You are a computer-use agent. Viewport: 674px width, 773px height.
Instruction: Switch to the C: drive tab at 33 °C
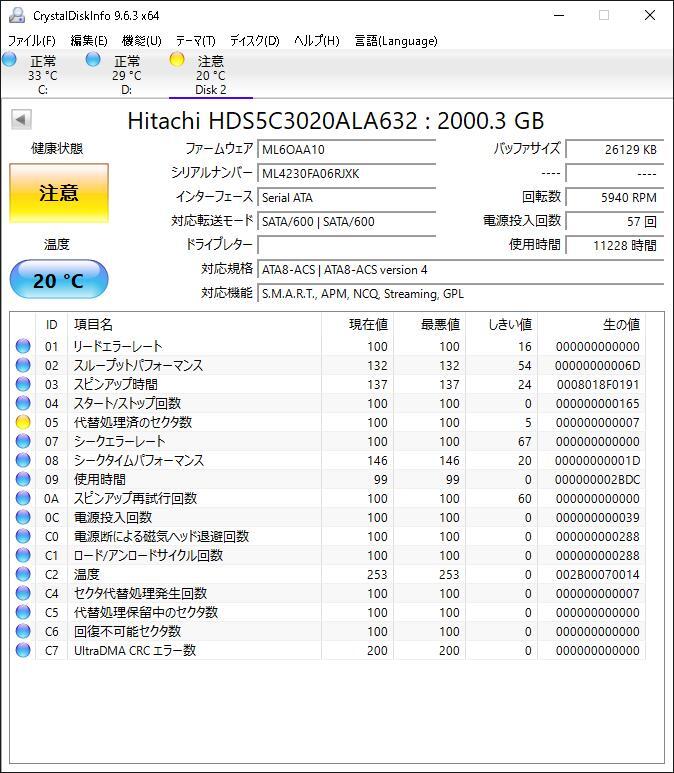tap(43, 75)
